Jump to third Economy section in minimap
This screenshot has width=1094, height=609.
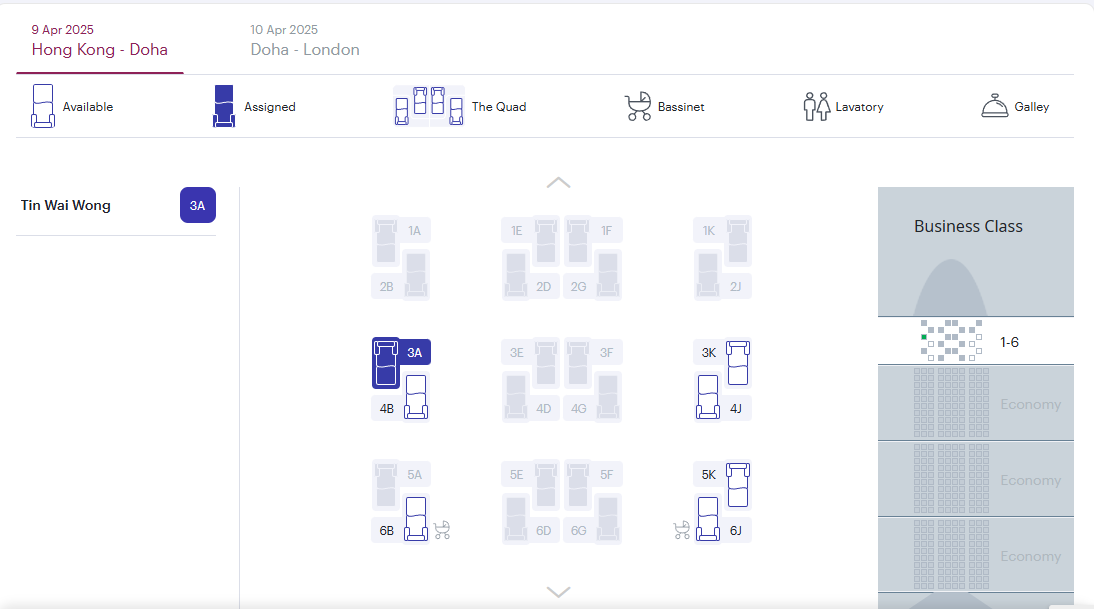click(x=975, y=555)
